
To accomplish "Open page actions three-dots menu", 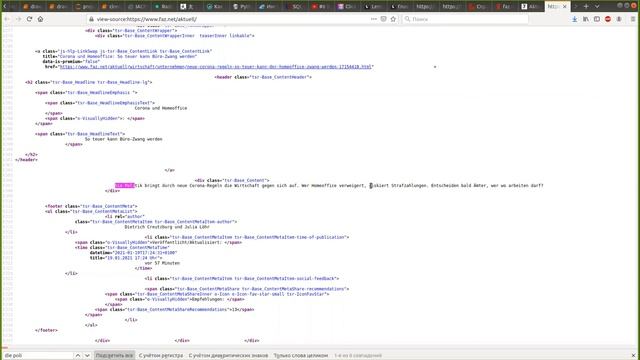I will [374, 19].
